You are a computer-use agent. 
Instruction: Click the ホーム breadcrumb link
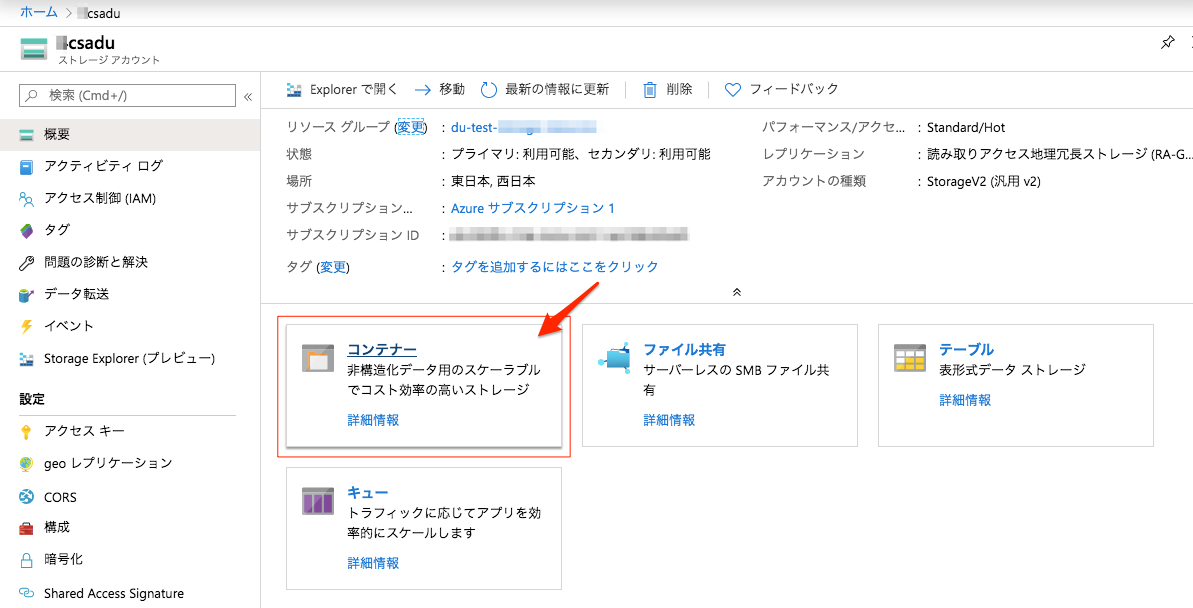38,12
